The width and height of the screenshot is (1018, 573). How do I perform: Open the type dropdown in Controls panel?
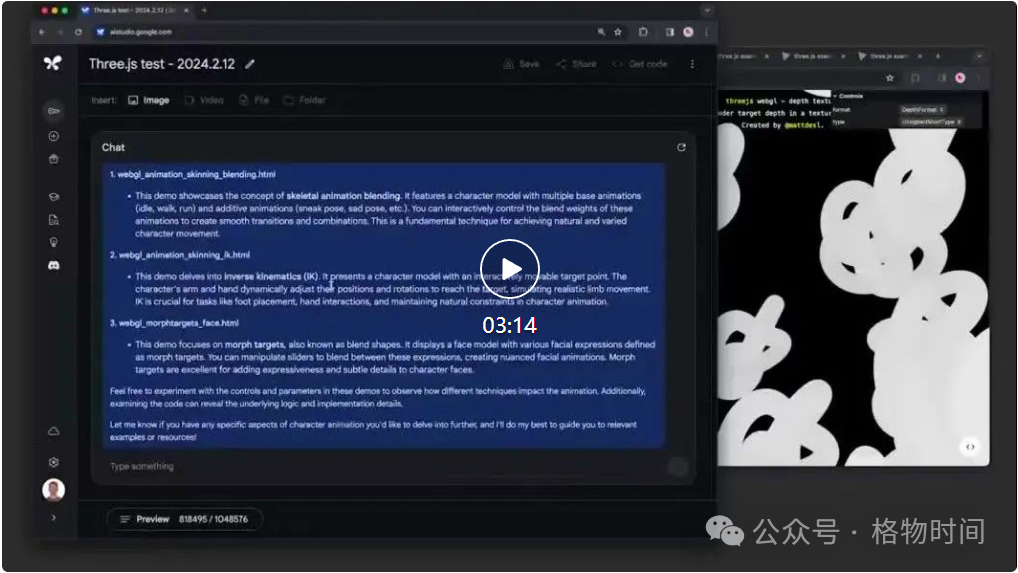[x=930, y=121]
